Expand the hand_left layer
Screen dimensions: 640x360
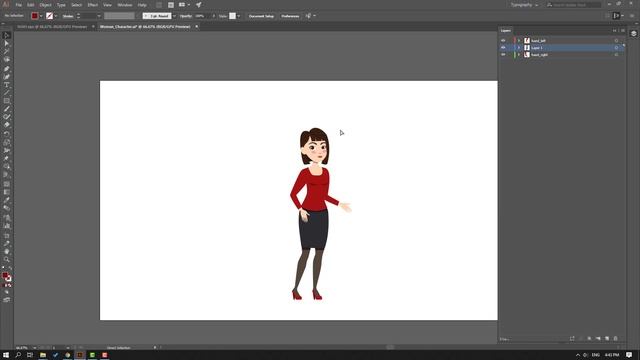(x=519, y=41)
